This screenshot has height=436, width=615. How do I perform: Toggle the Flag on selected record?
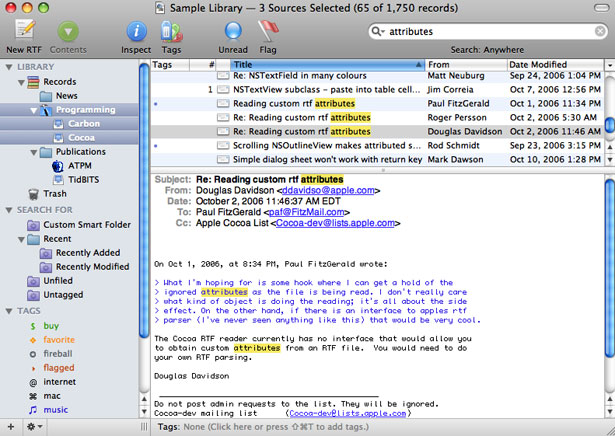click(268, 31)
